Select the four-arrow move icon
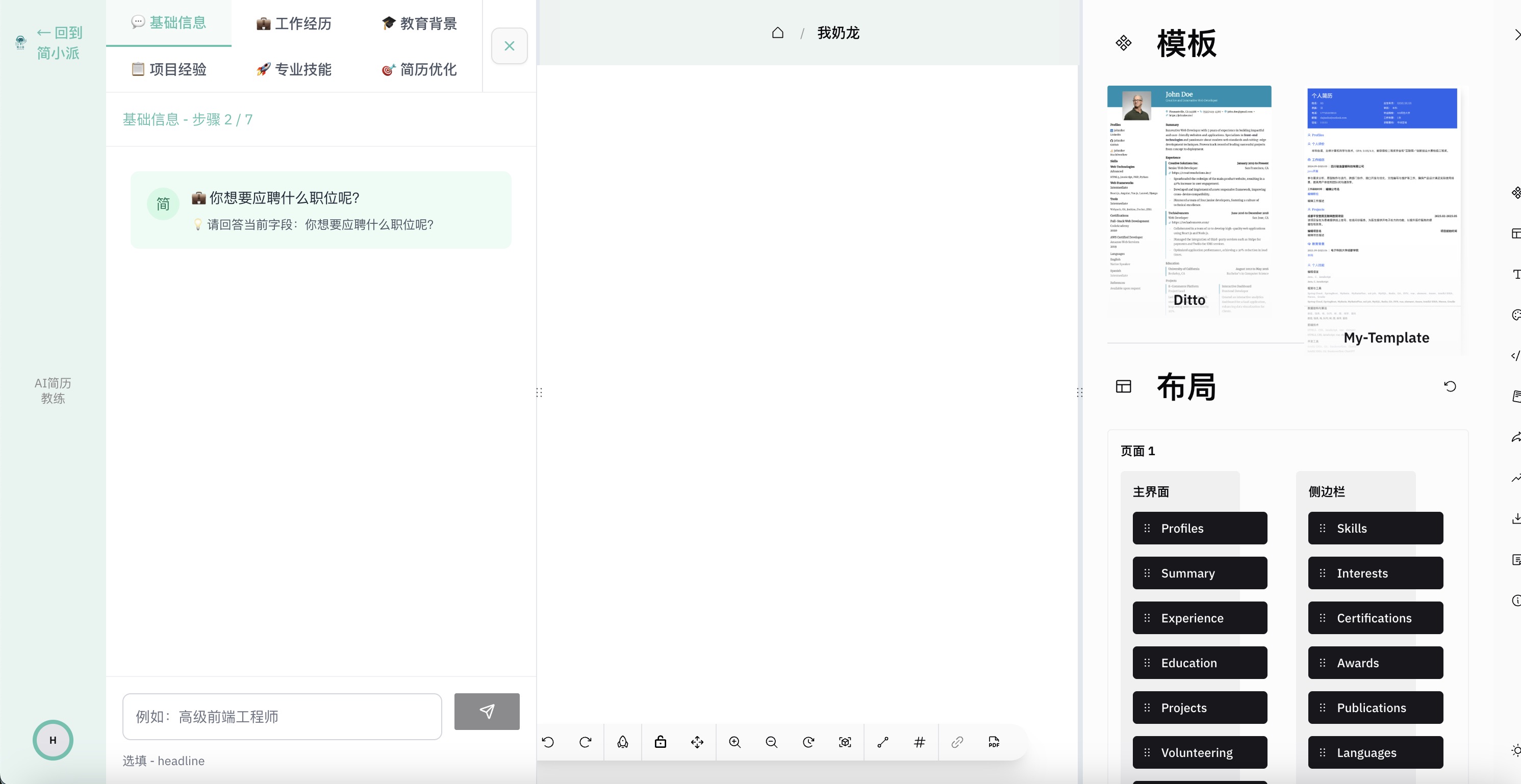 (697, 742)
